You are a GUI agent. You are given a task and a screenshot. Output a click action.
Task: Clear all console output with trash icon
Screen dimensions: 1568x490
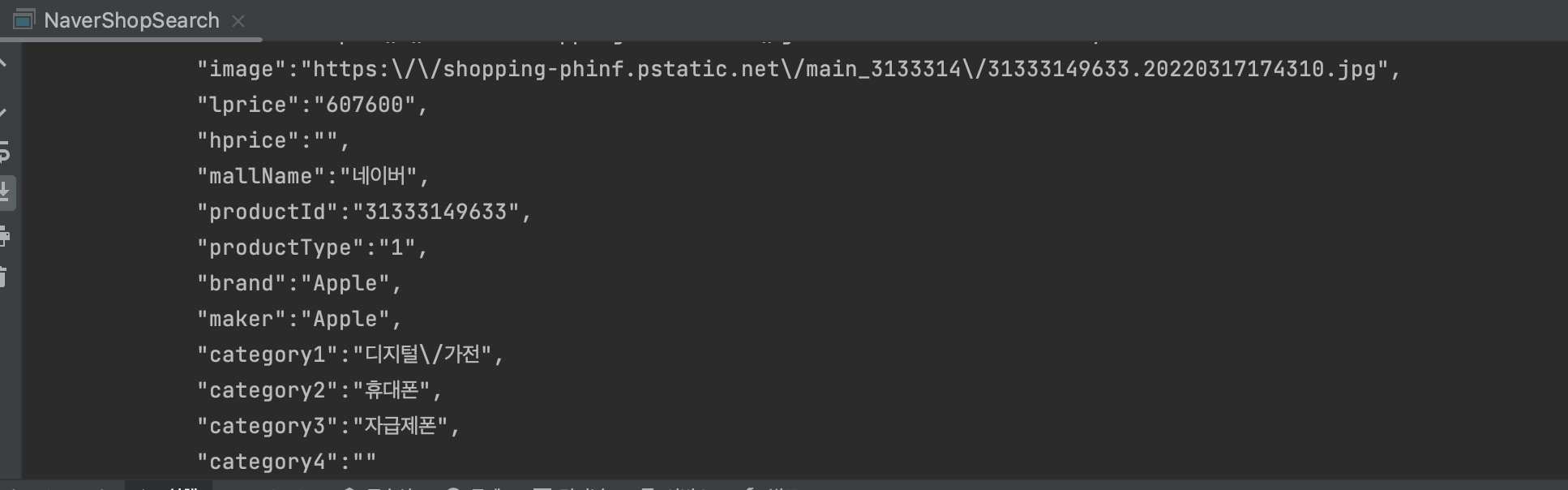point(4,278)
